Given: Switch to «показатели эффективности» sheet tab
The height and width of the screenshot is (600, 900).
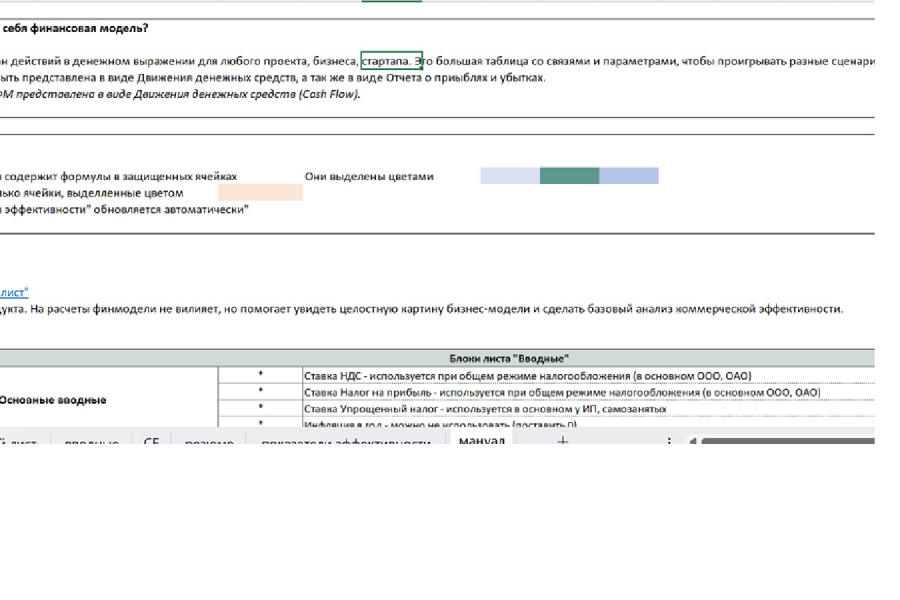Looking at the screenshot, I should pyautogui.click(x=346, y=441).
